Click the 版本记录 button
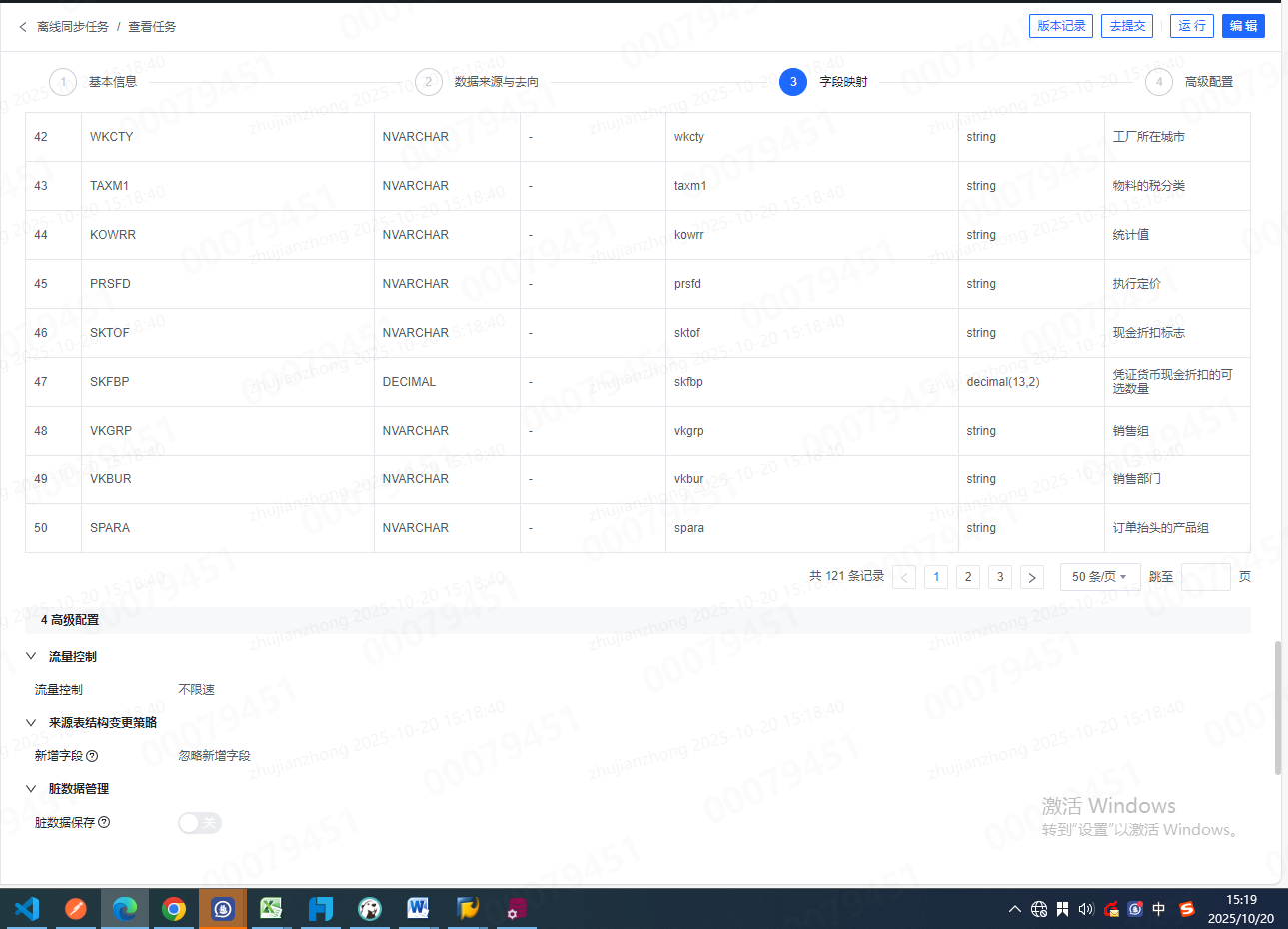Screen dimensions: 1288x929 (x=1060, y=26)
